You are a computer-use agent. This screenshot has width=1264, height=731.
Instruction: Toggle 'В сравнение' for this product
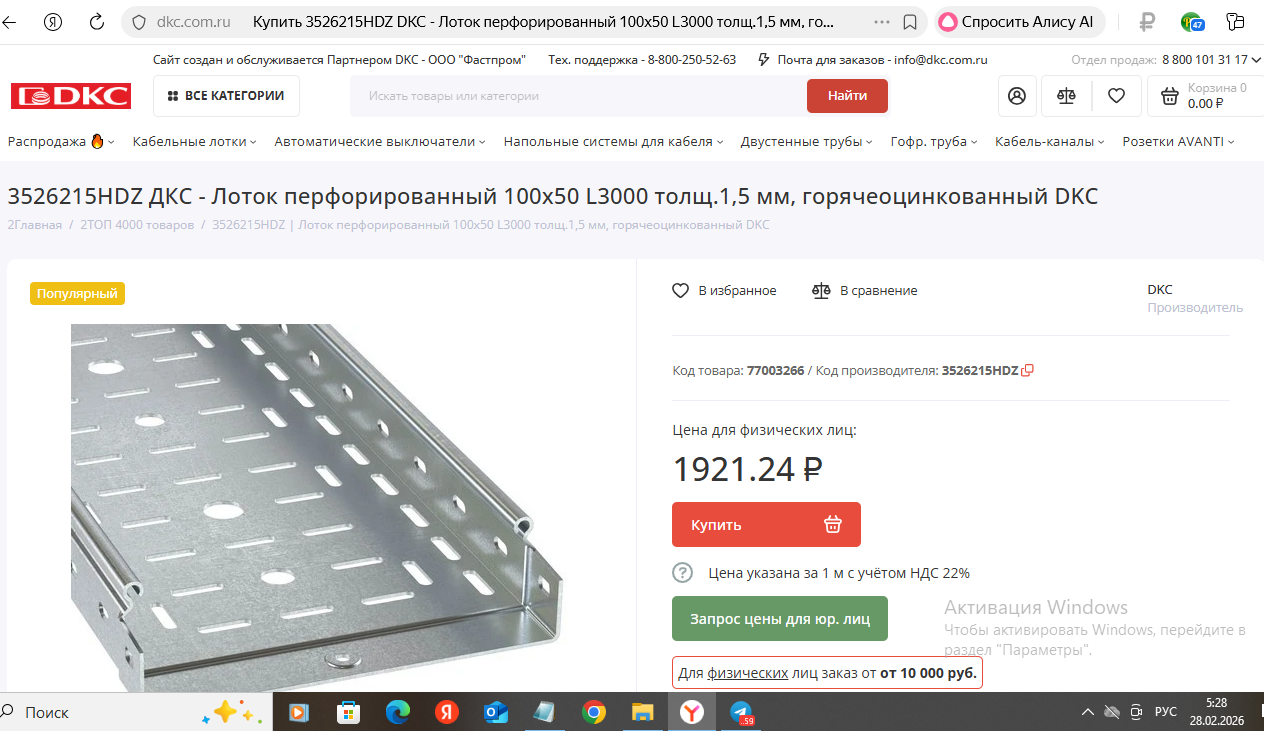[865, 291]
